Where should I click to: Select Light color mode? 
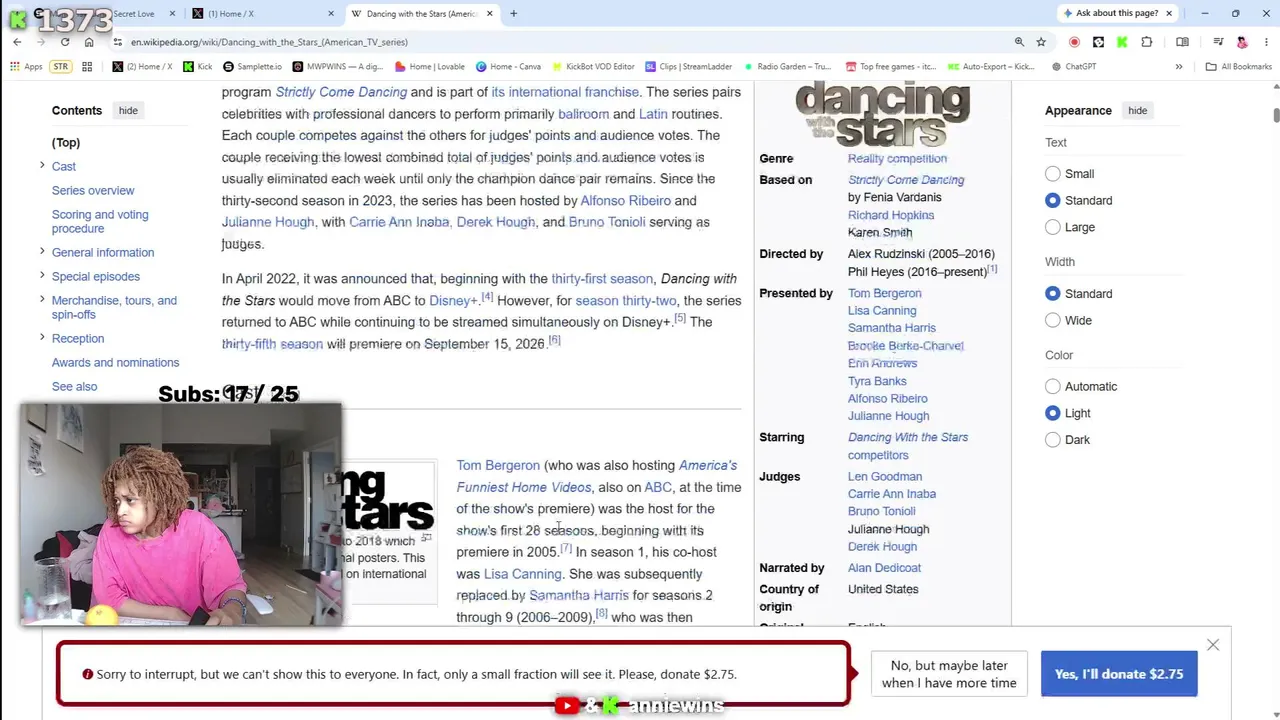click(x=1053, y=413)
